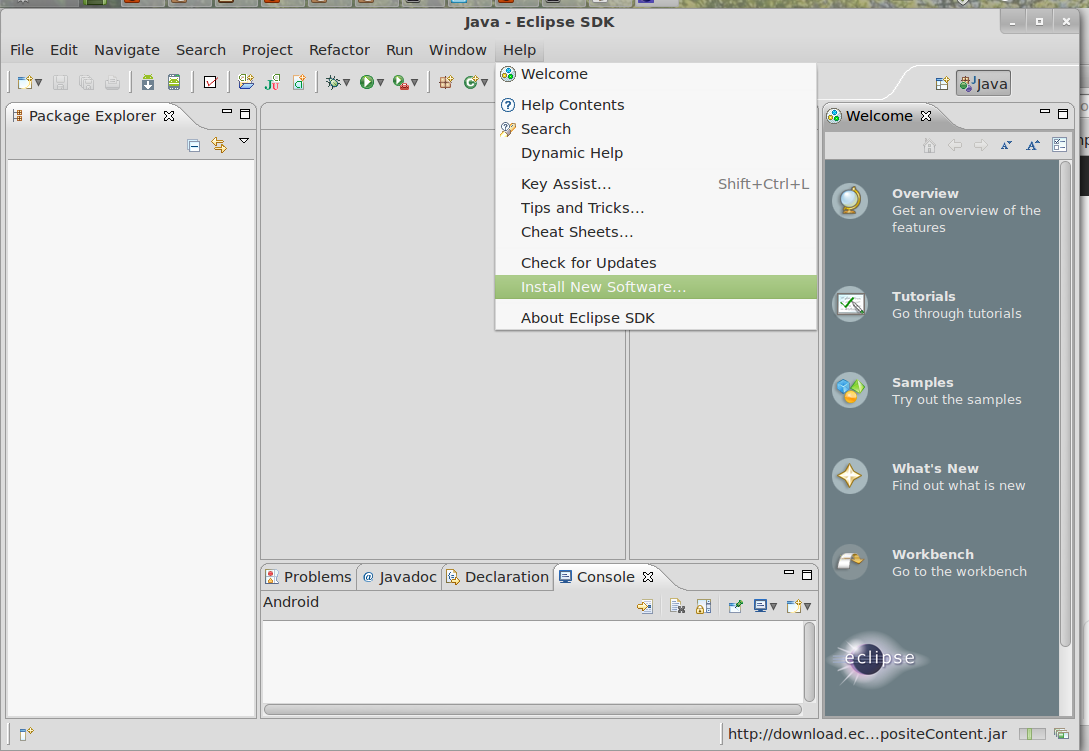Magnify font size in Welcome view
Screen dimensions: 1089x751
[1033, 145]
